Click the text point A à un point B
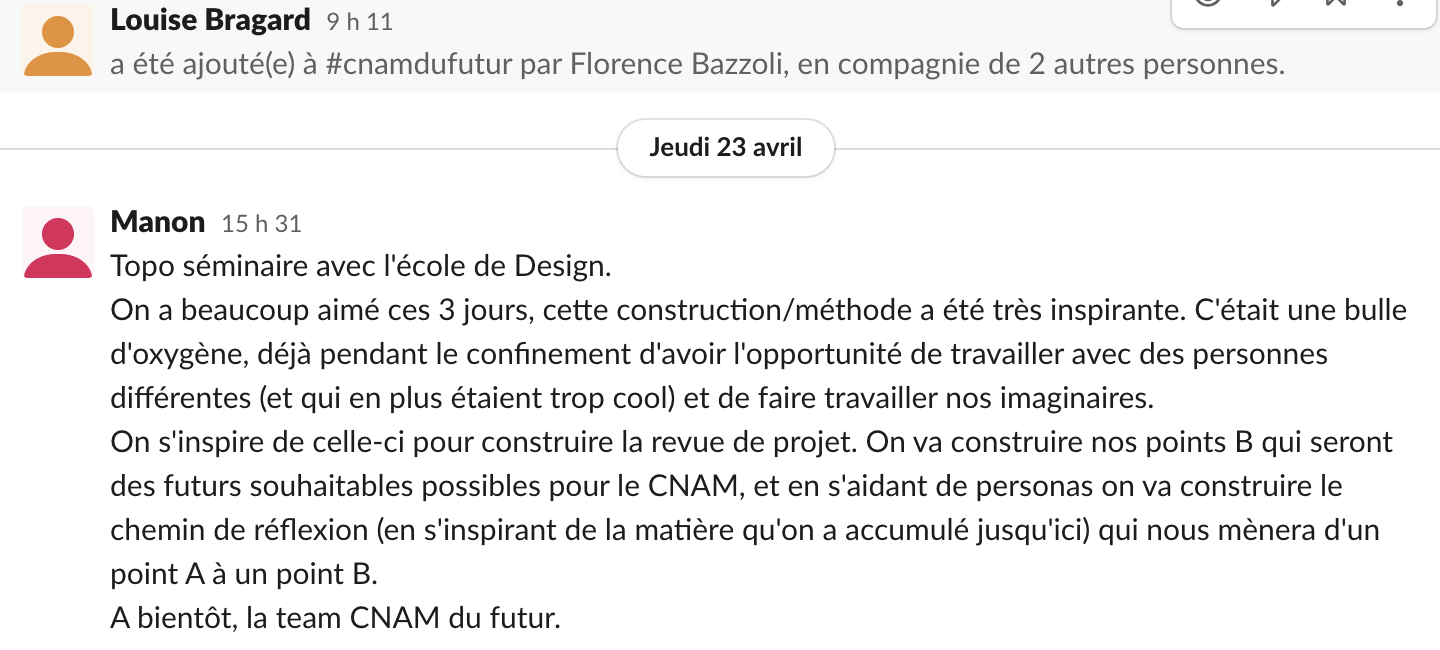This screenshot has height=650, width=1440. 245,574
